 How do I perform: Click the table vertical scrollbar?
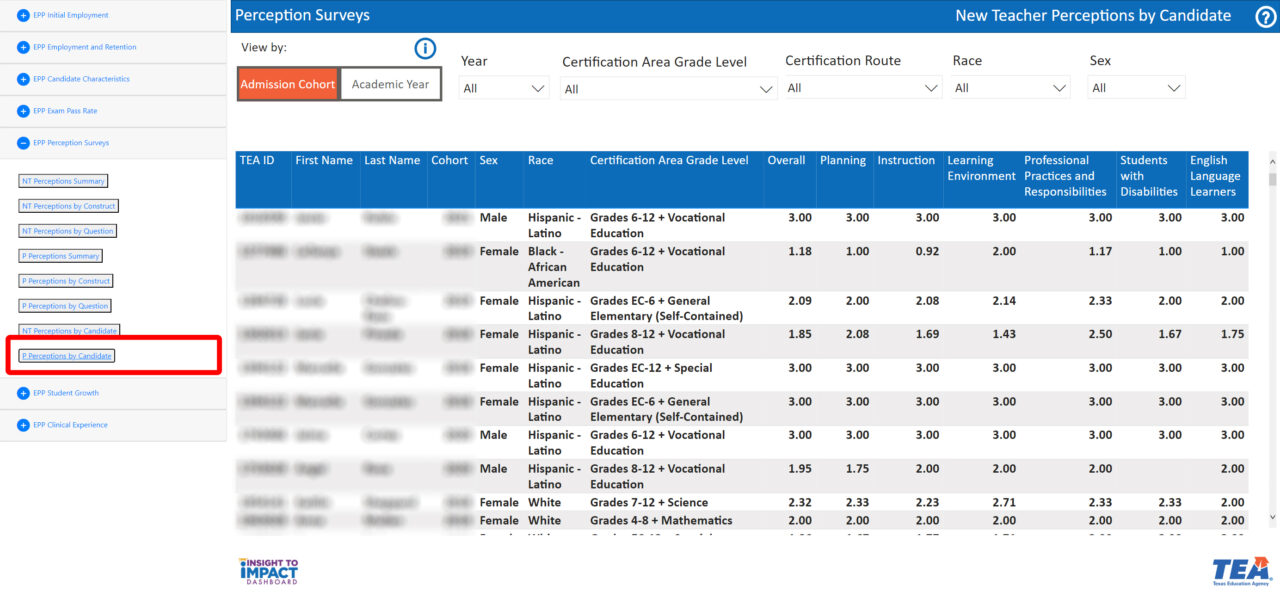pyautogui.click(x=1272, y=338)
